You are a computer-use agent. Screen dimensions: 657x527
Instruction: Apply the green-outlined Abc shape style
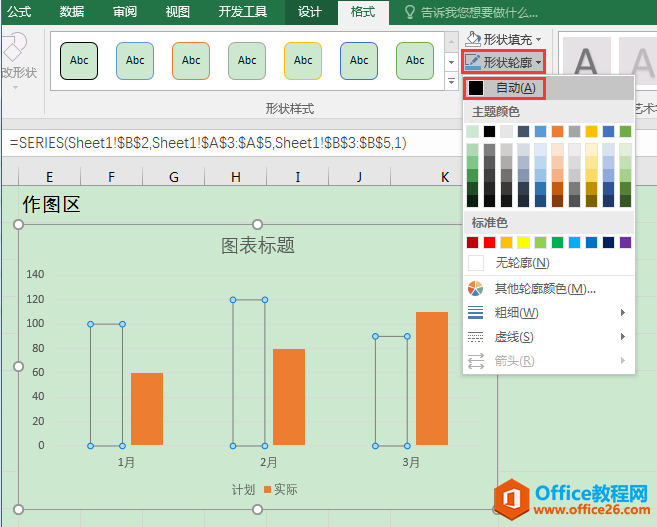[x=415, y=61]
